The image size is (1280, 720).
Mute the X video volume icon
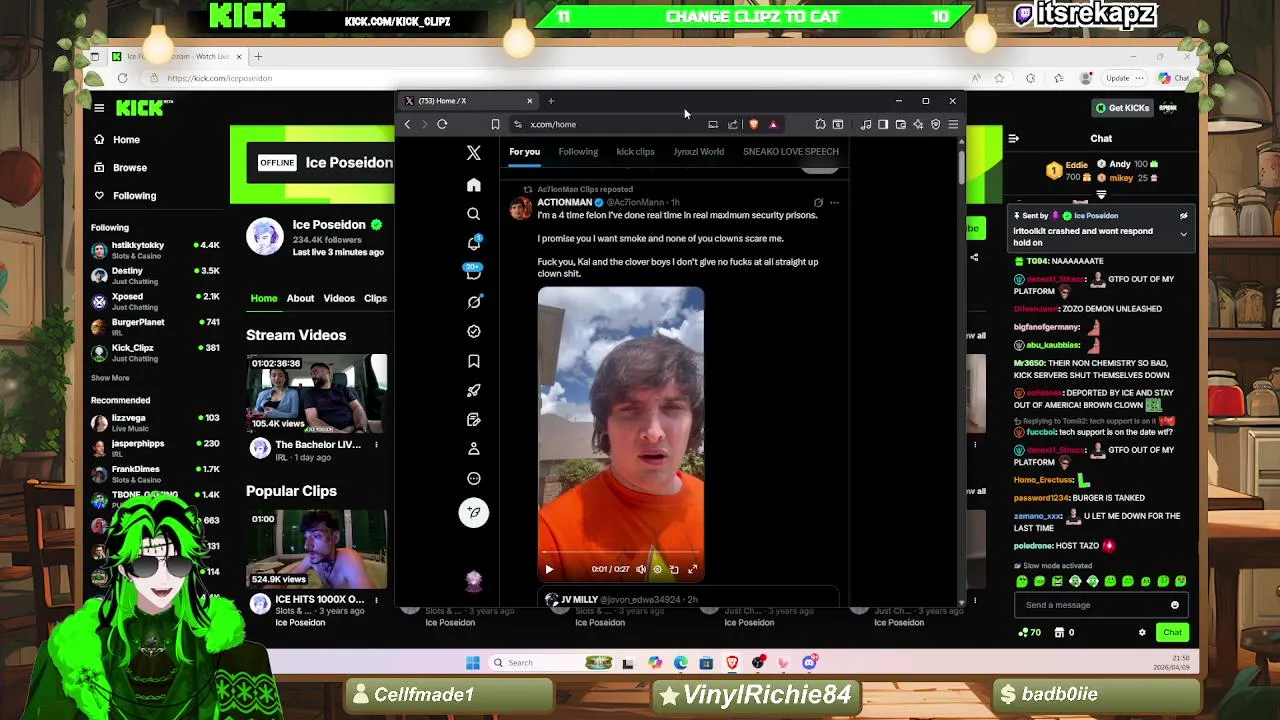(641, 569)
